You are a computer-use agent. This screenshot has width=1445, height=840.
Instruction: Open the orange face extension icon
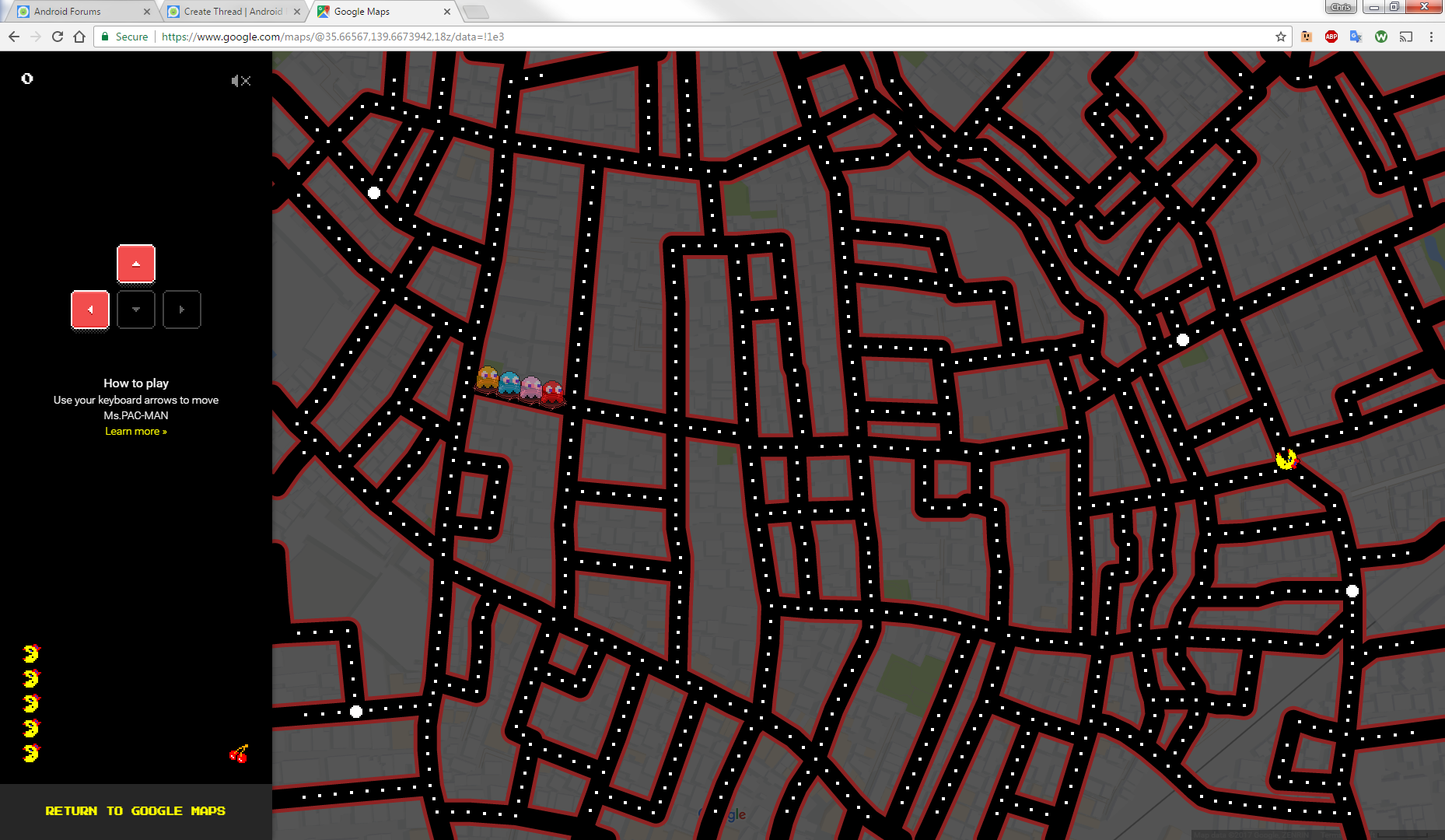pos(1307,37)
